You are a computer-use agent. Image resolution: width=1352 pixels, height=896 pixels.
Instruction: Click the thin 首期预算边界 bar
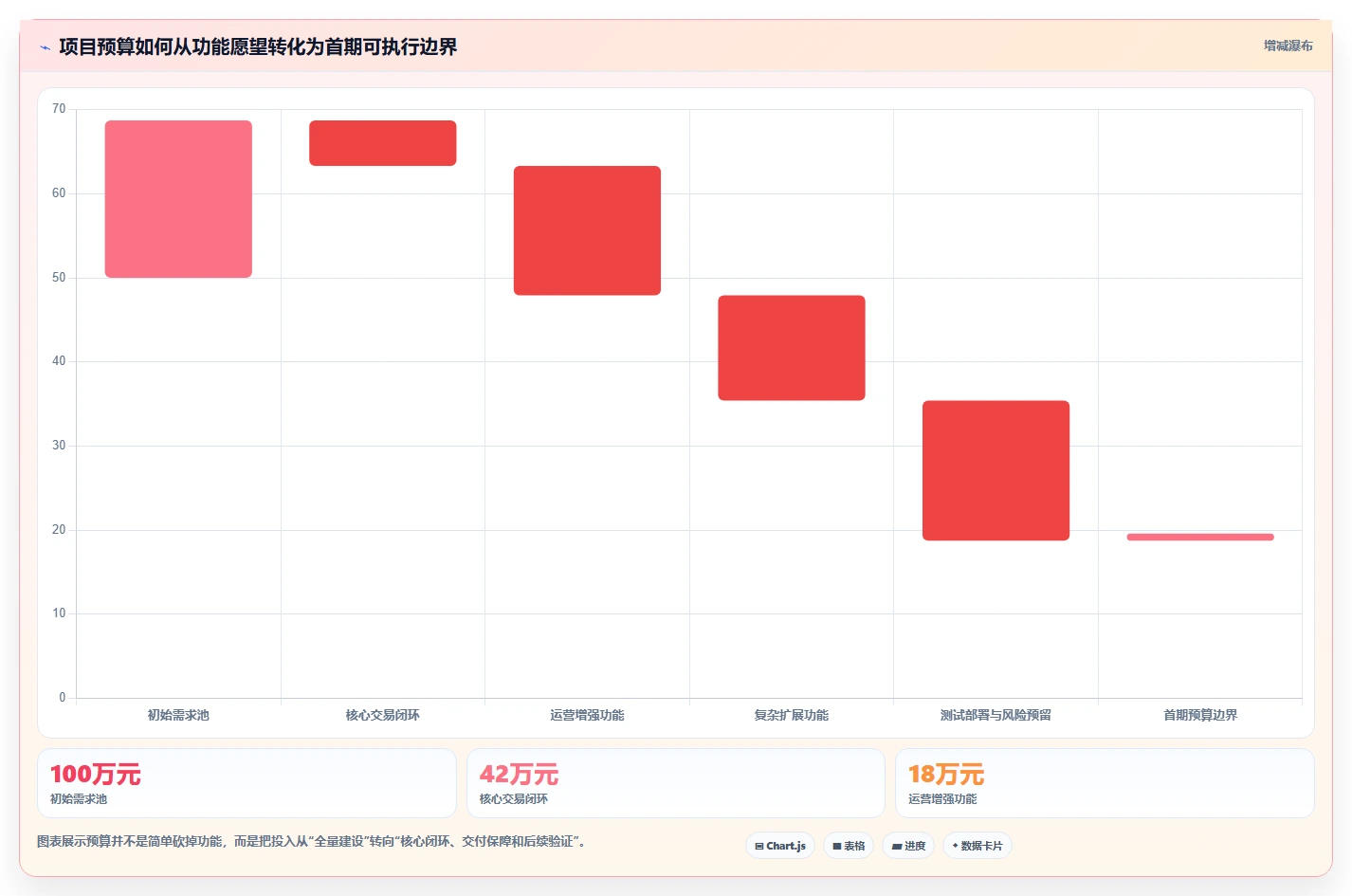click(x=1200, y=538)
